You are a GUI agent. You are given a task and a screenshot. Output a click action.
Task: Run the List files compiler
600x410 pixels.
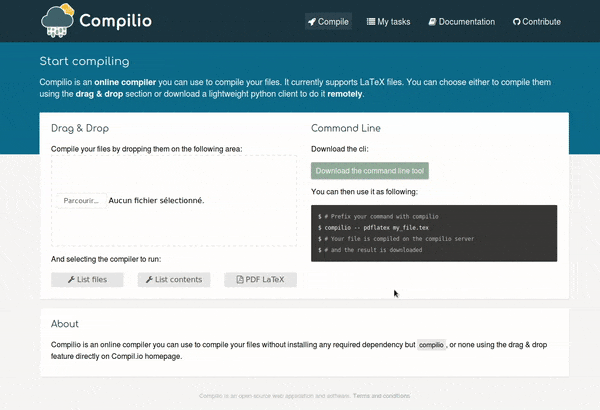click(87, 280)
